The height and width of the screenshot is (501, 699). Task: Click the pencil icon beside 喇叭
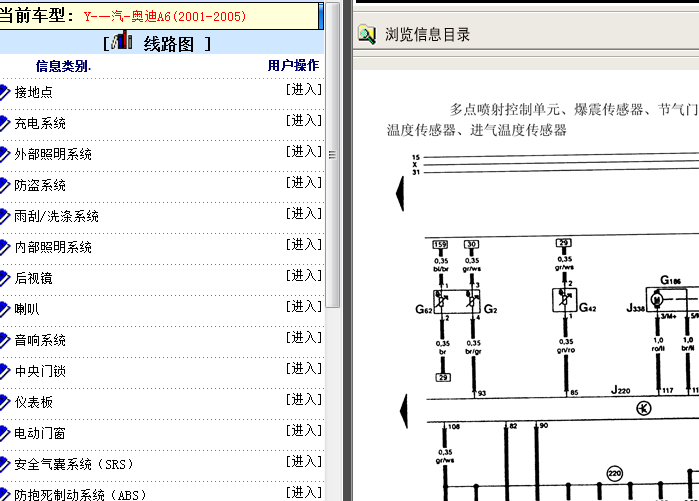4,309
